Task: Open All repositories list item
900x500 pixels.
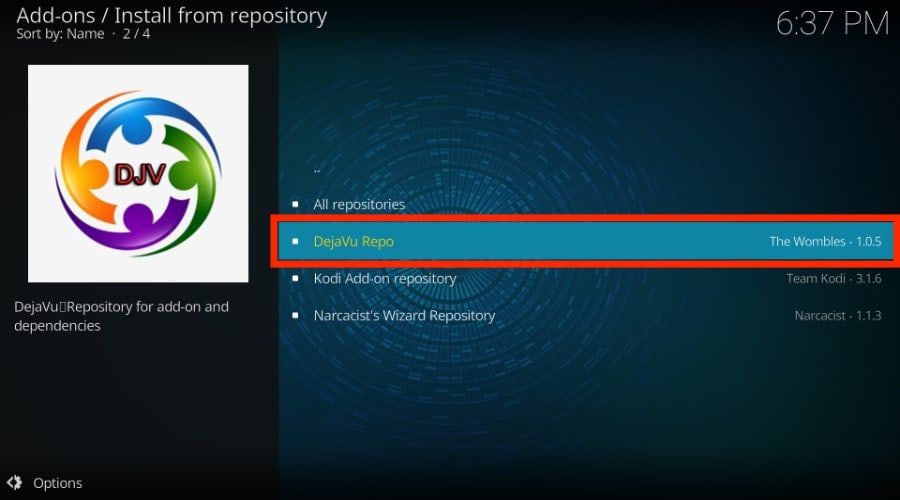Action: pyautogui.click(x=586, y=204)
